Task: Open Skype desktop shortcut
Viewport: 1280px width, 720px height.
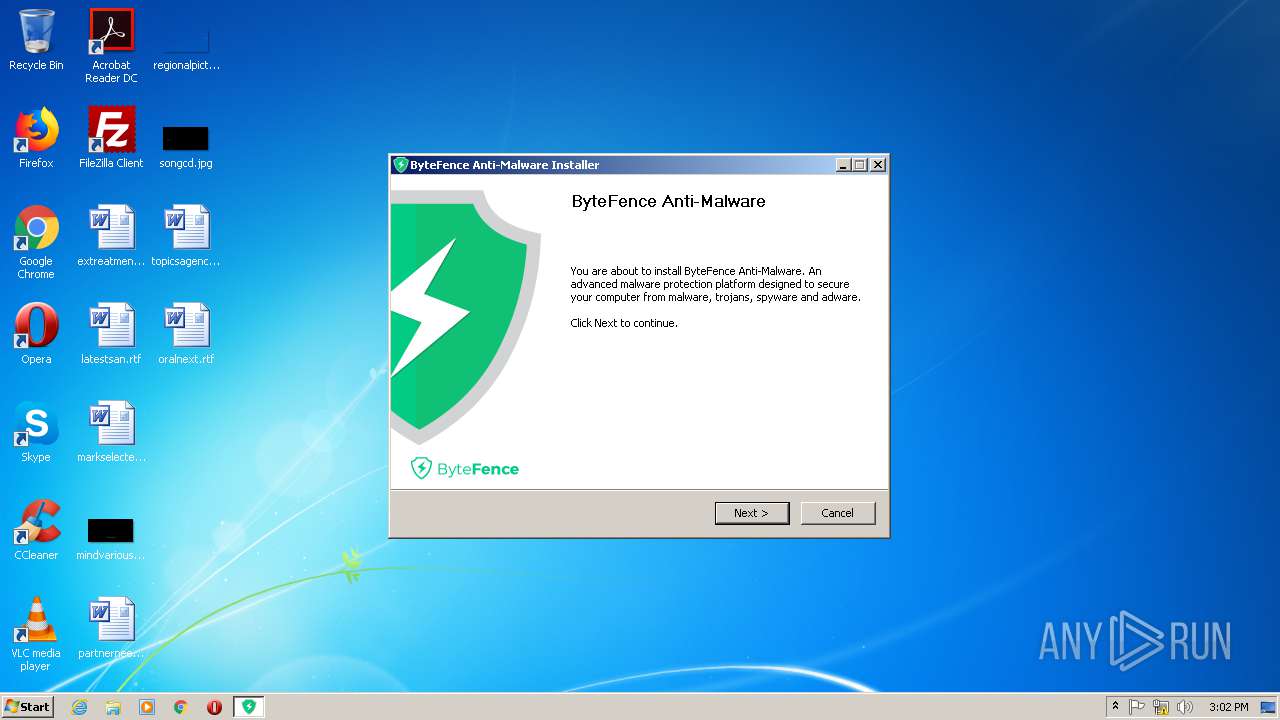Action: [x=36, y=432]
